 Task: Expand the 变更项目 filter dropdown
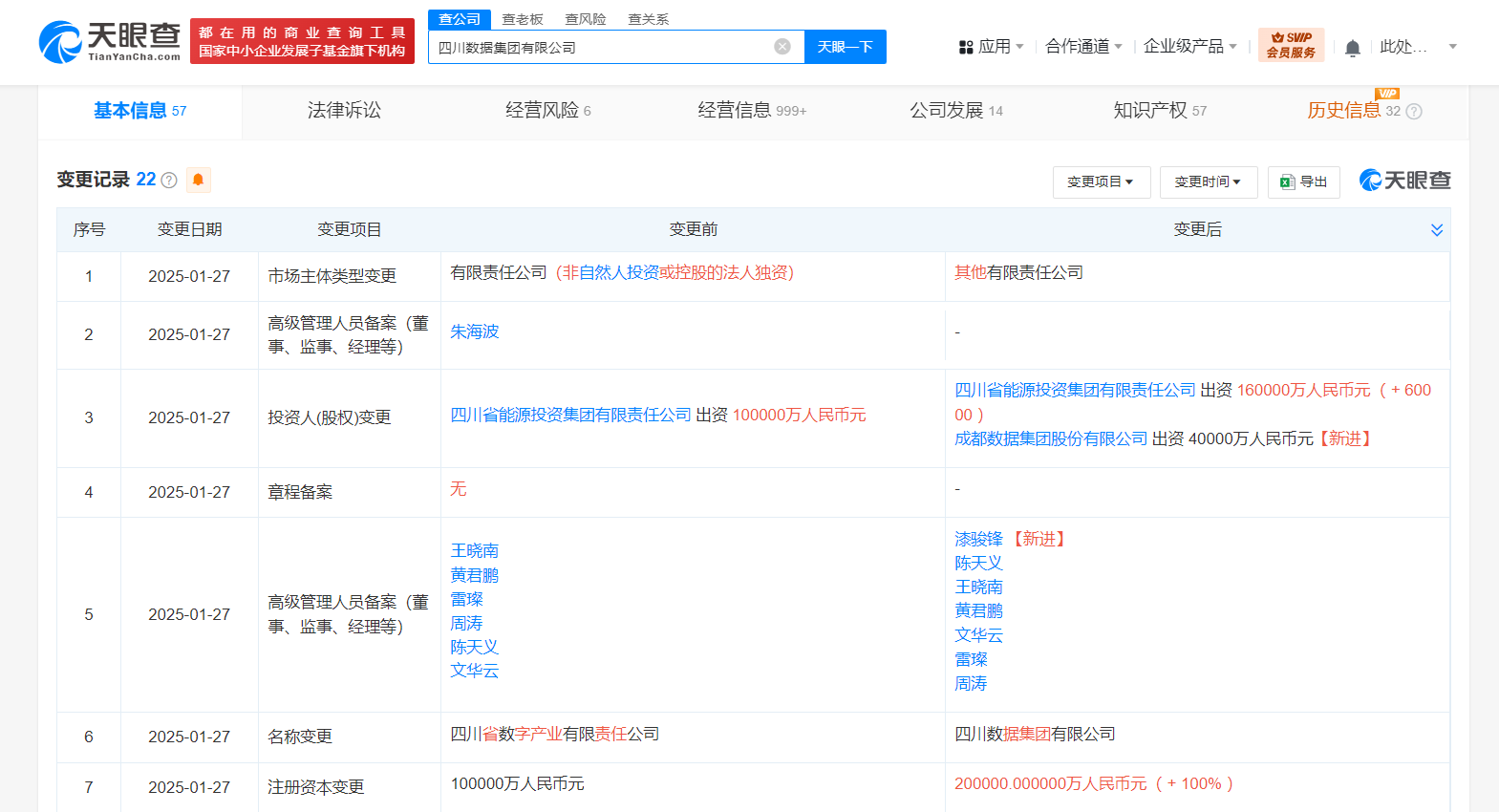[1101, 182]
